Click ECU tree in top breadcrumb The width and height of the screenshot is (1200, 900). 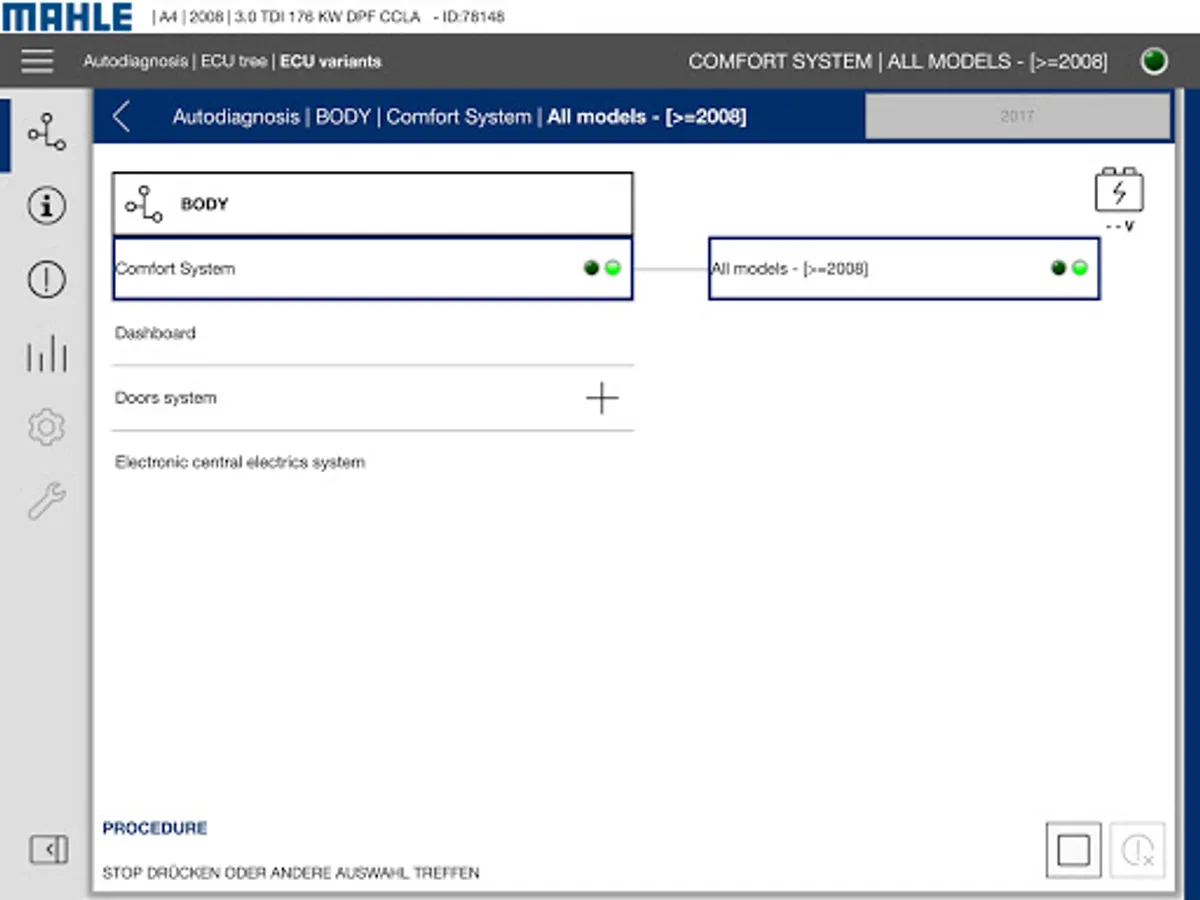tap(234, 61)
